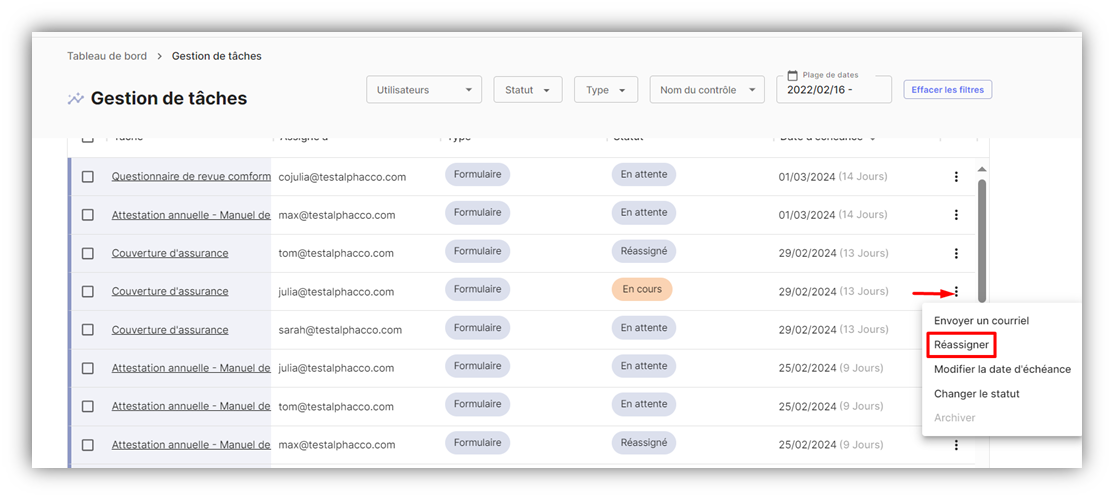The width and height of the screenshot is (1114, 500).
Task: Go back to Tableau de bord breadcrumb
Action: tap(107, 56)
